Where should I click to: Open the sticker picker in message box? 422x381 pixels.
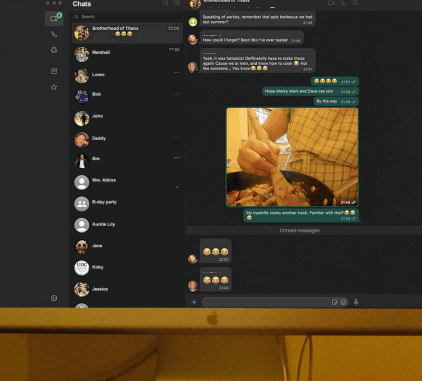point(334,302)
